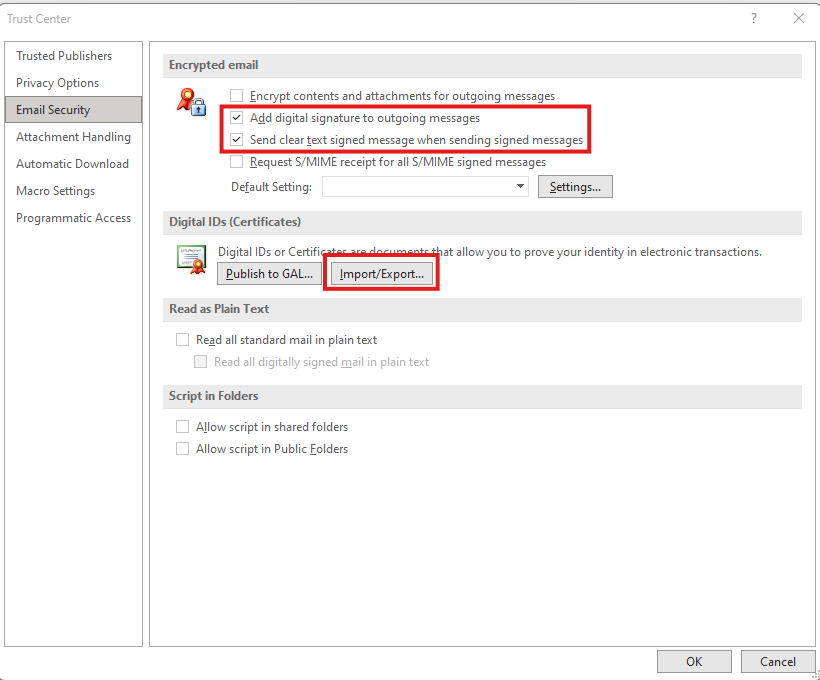Image resolution: width=820 pixels, height=680 pixels.
Task: Enable Encrypt contents and attachments checkbox
Action: pos(237,96)
